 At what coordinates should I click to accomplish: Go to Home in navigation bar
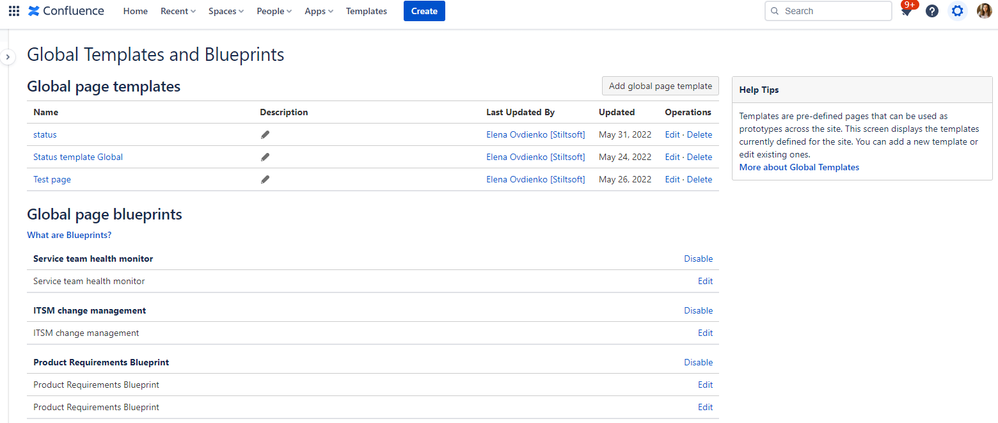136,11
